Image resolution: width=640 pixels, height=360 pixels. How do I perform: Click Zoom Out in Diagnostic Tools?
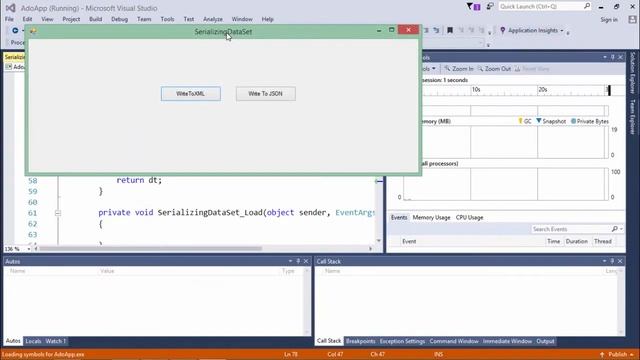494,69
